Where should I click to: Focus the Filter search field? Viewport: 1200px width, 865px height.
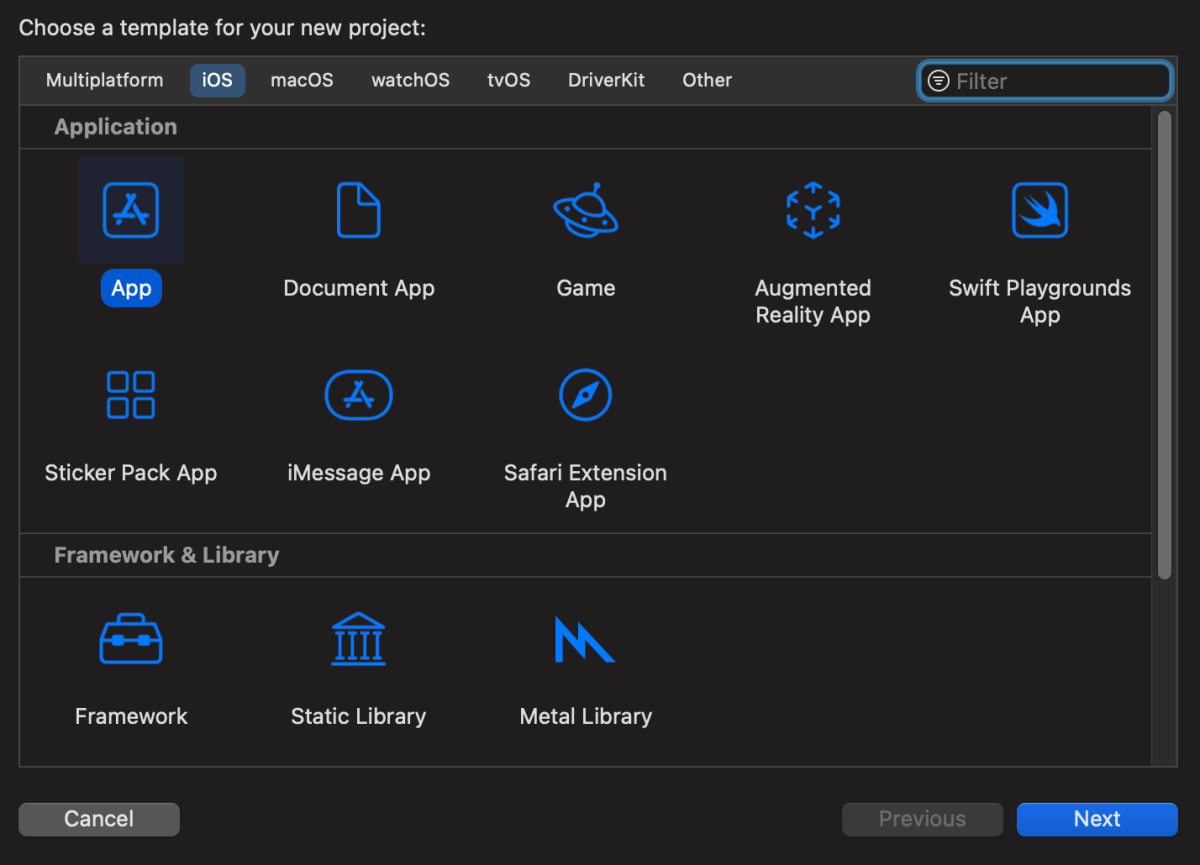tap(1045, 81)
